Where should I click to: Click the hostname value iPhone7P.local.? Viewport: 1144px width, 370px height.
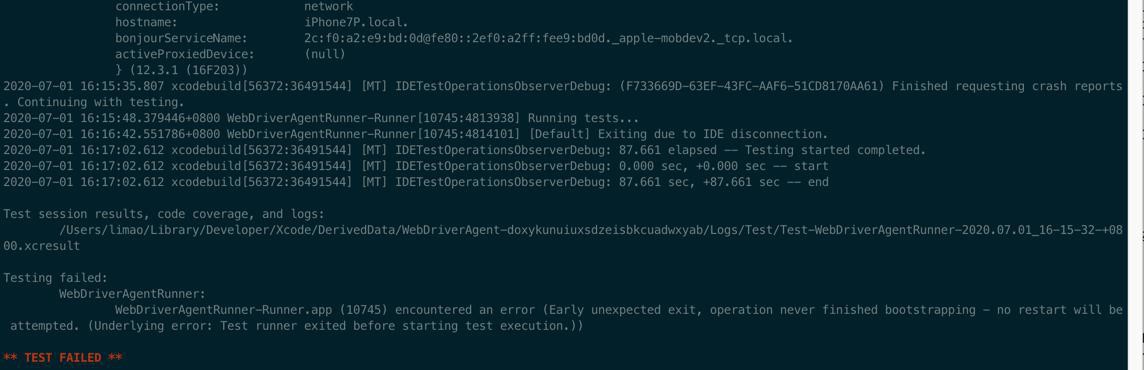(x=356, y=22)
